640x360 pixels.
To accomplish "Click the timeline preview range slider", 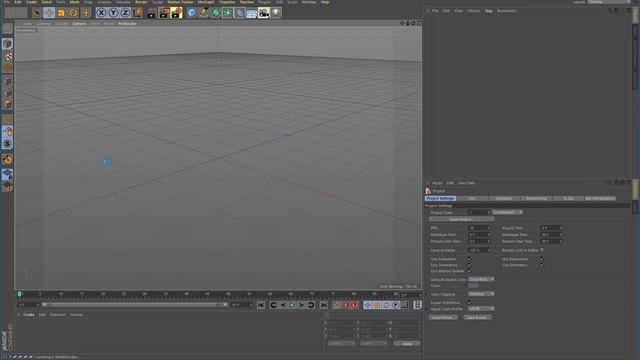I will tap(135, 305).
